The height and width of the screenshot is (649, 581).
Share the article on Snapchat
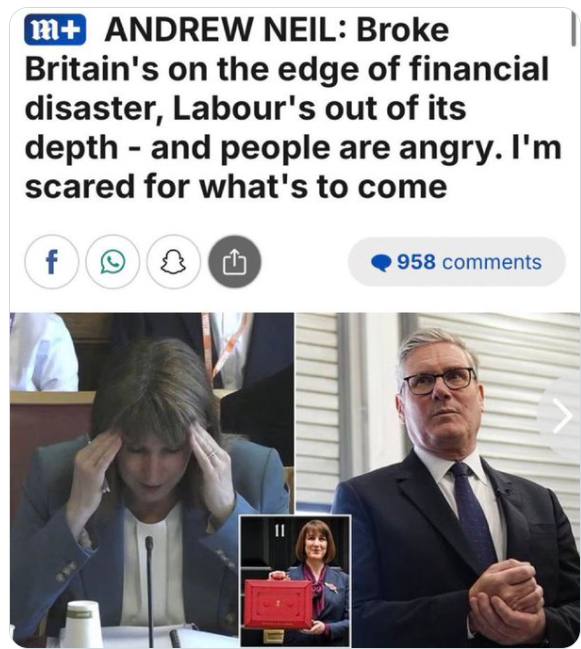(173, 262)
